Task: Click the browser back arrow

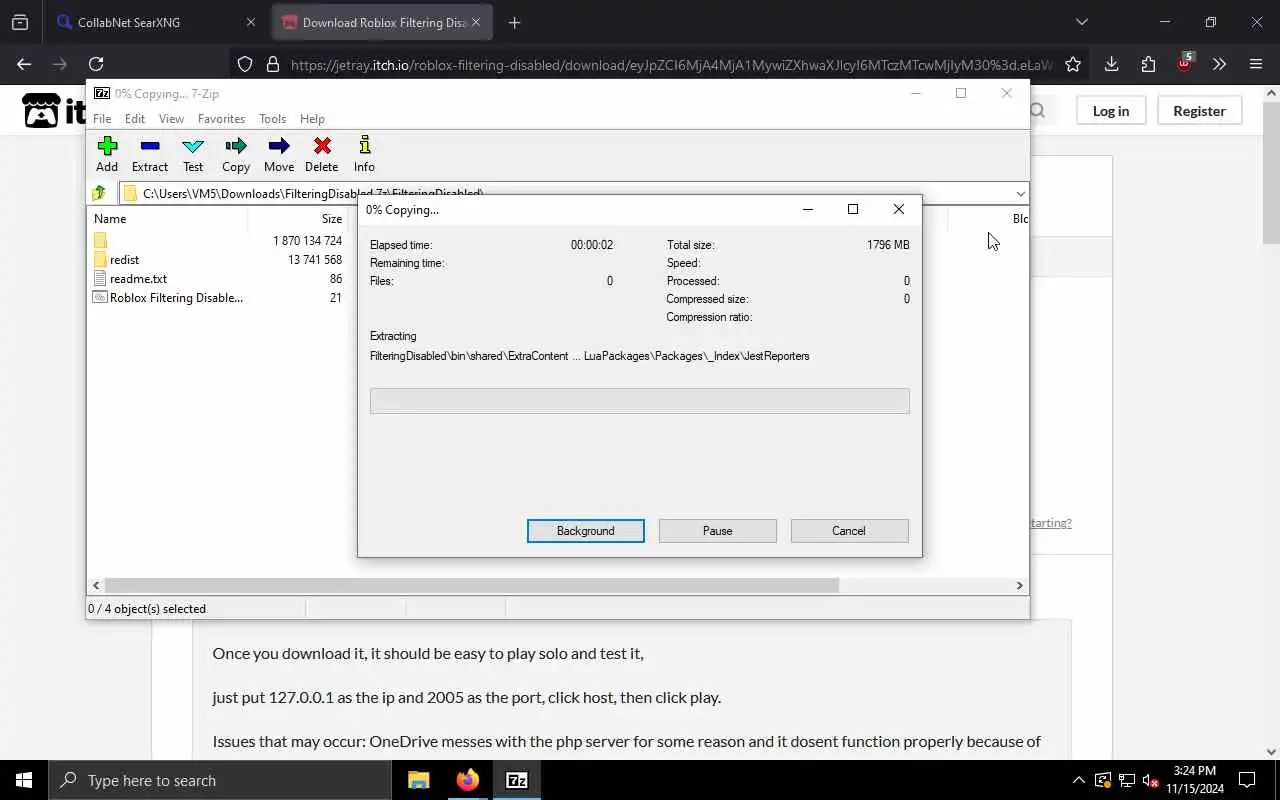Action: click(x=24, y=64)
